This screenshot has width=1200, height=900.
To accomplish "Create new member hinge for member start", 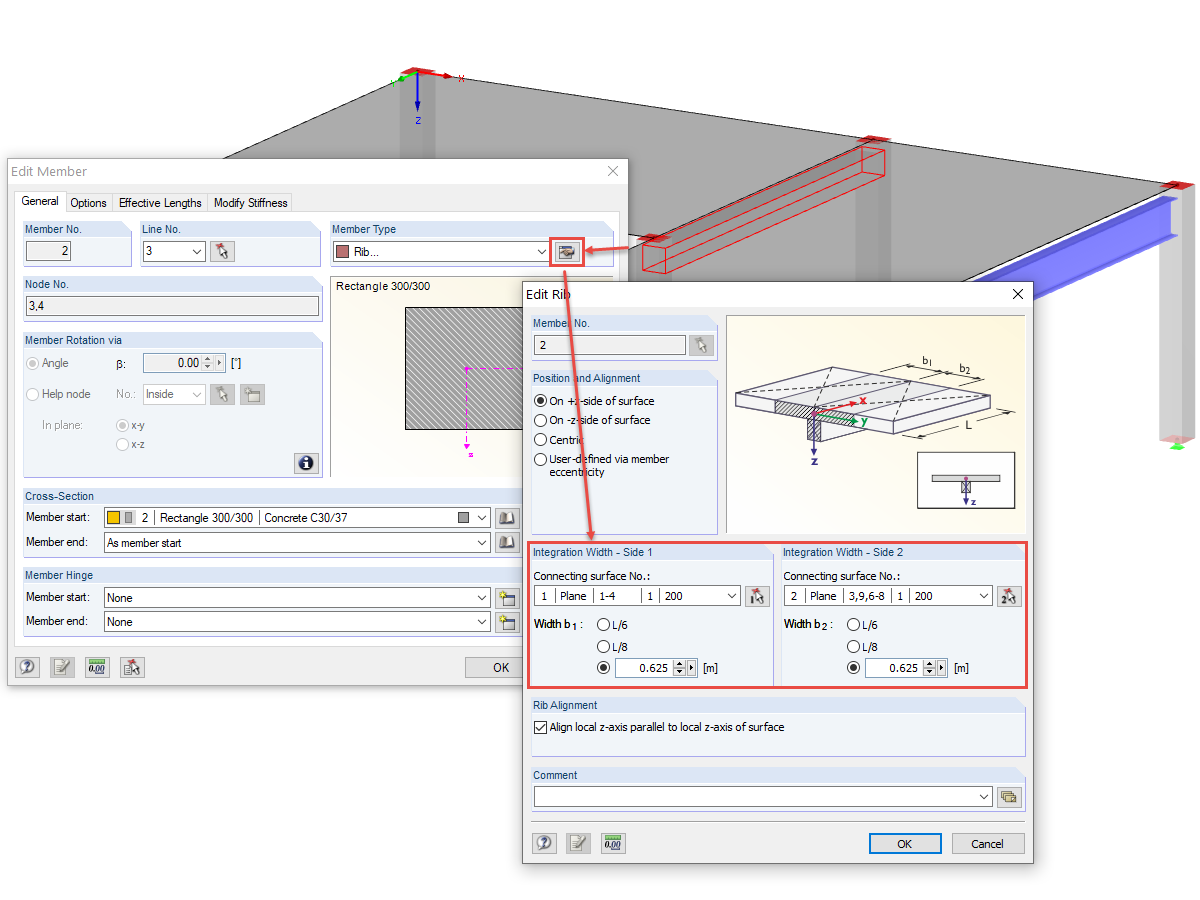I will point(506,595).
